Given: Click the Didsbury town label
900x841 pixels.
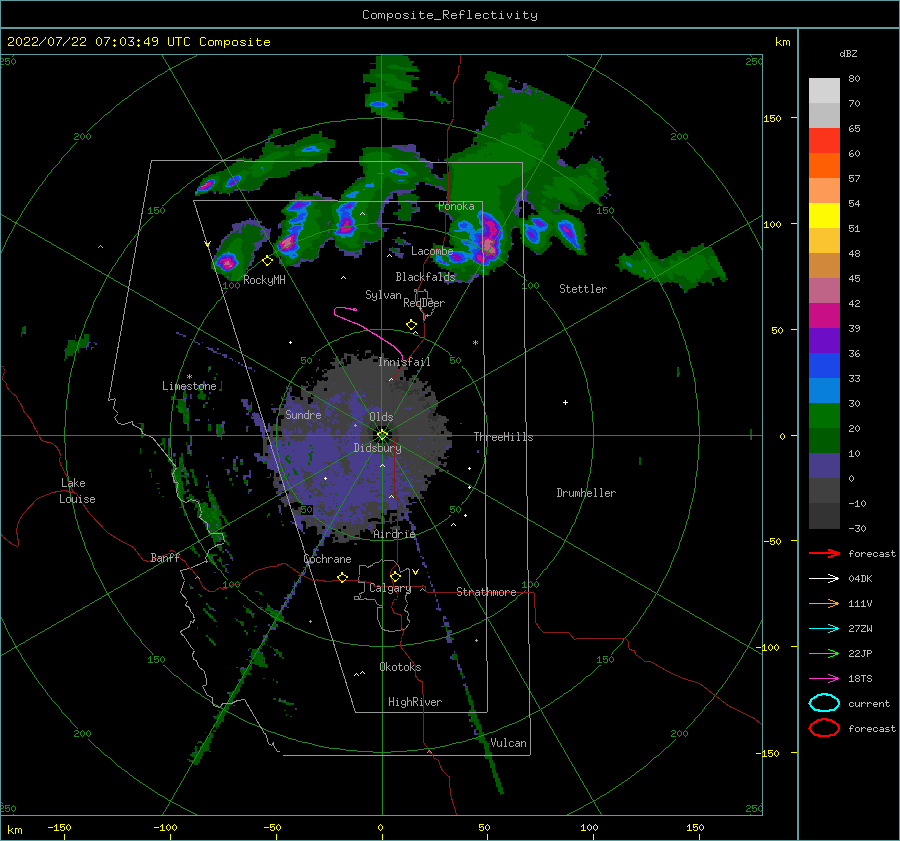Looking at the screenshot, I should [x=377, y=448].
